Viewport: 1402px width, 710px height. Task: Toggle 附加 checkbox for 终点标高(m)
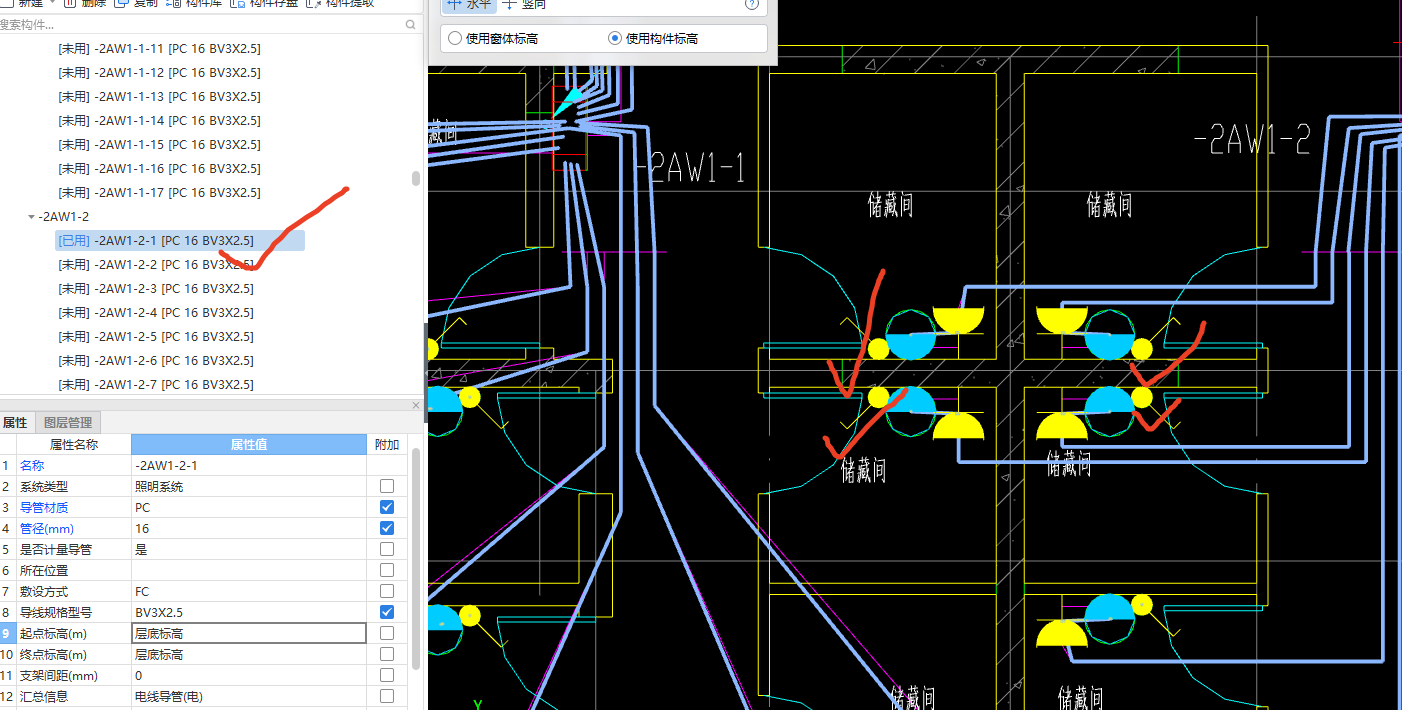pos(387,654)
